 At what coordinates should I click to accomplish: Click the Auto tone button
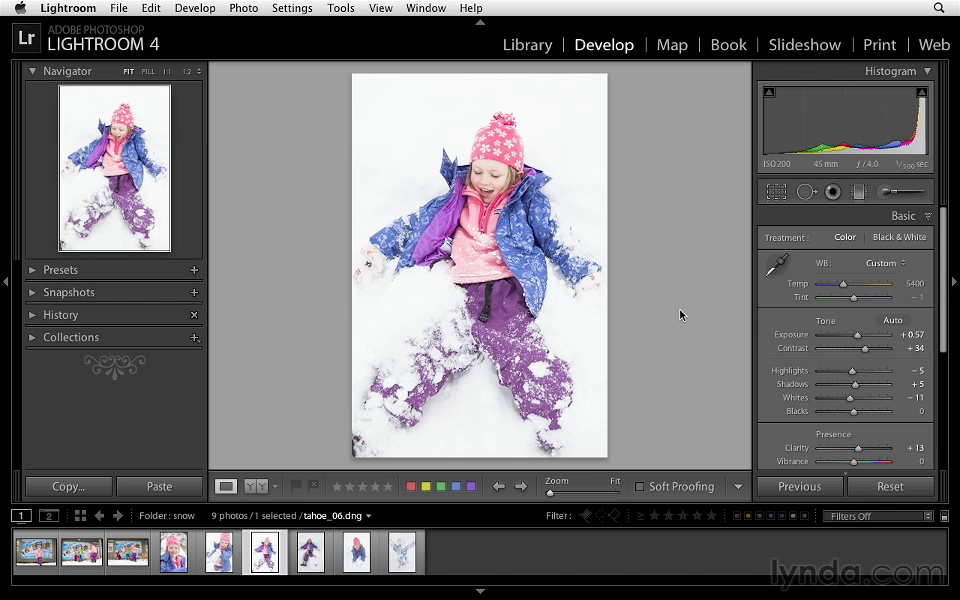click(892, 320)
